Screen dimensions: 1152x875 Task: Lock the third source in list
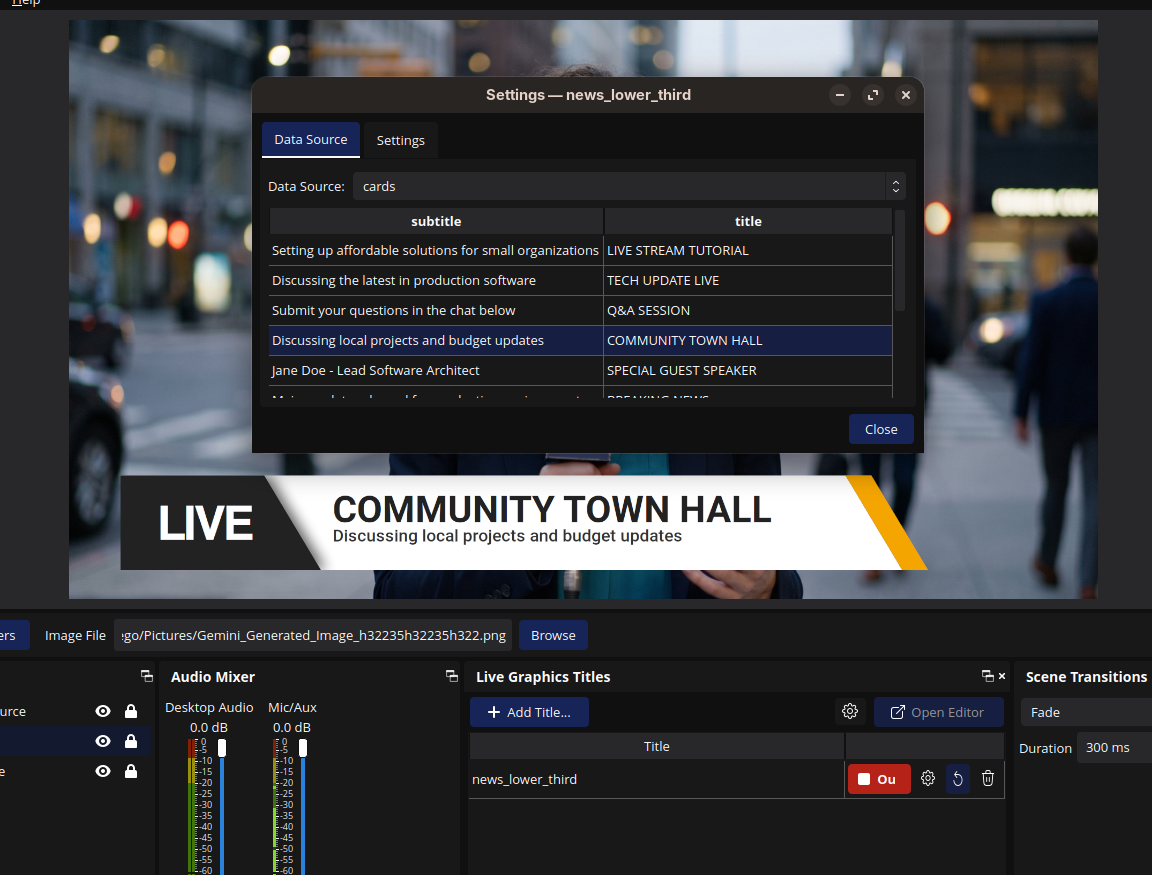click(x=131, y=771)
